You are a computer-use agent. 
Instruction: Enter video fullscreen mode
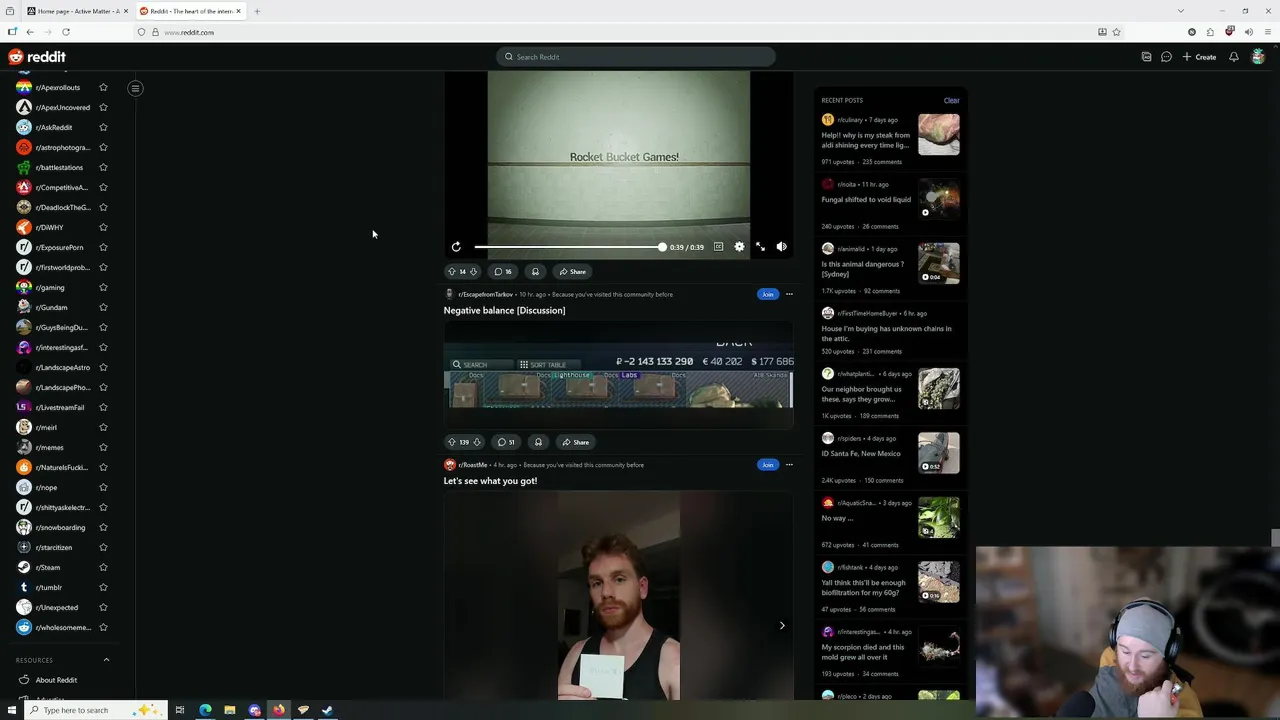[x=760, y=247]
